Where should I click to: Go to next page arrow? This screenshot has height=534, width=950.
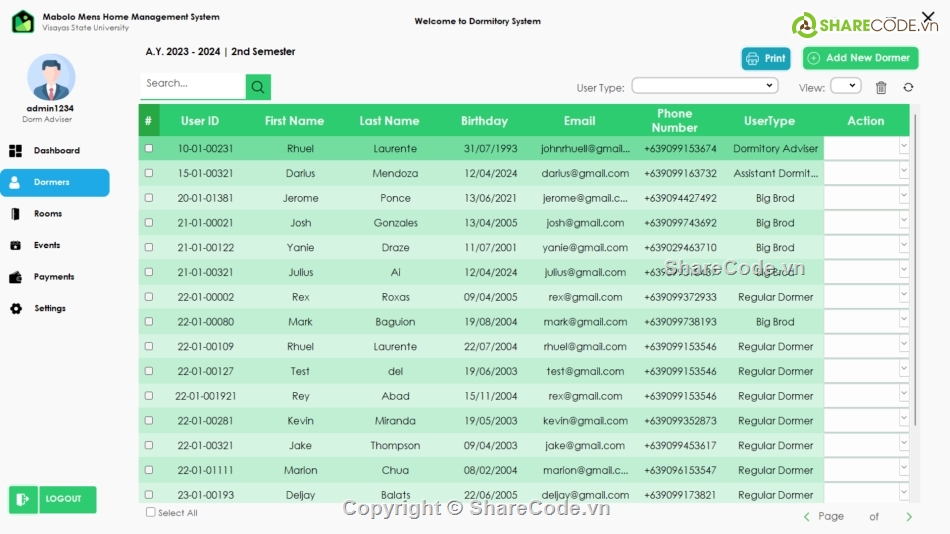[x=909, y=517]
